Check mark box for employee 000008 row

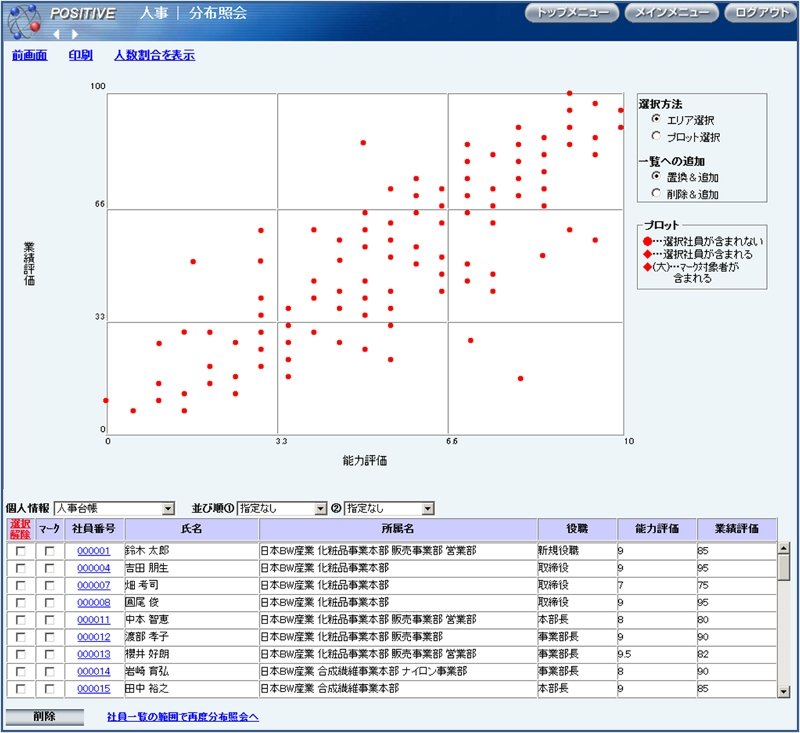[49, 603]
